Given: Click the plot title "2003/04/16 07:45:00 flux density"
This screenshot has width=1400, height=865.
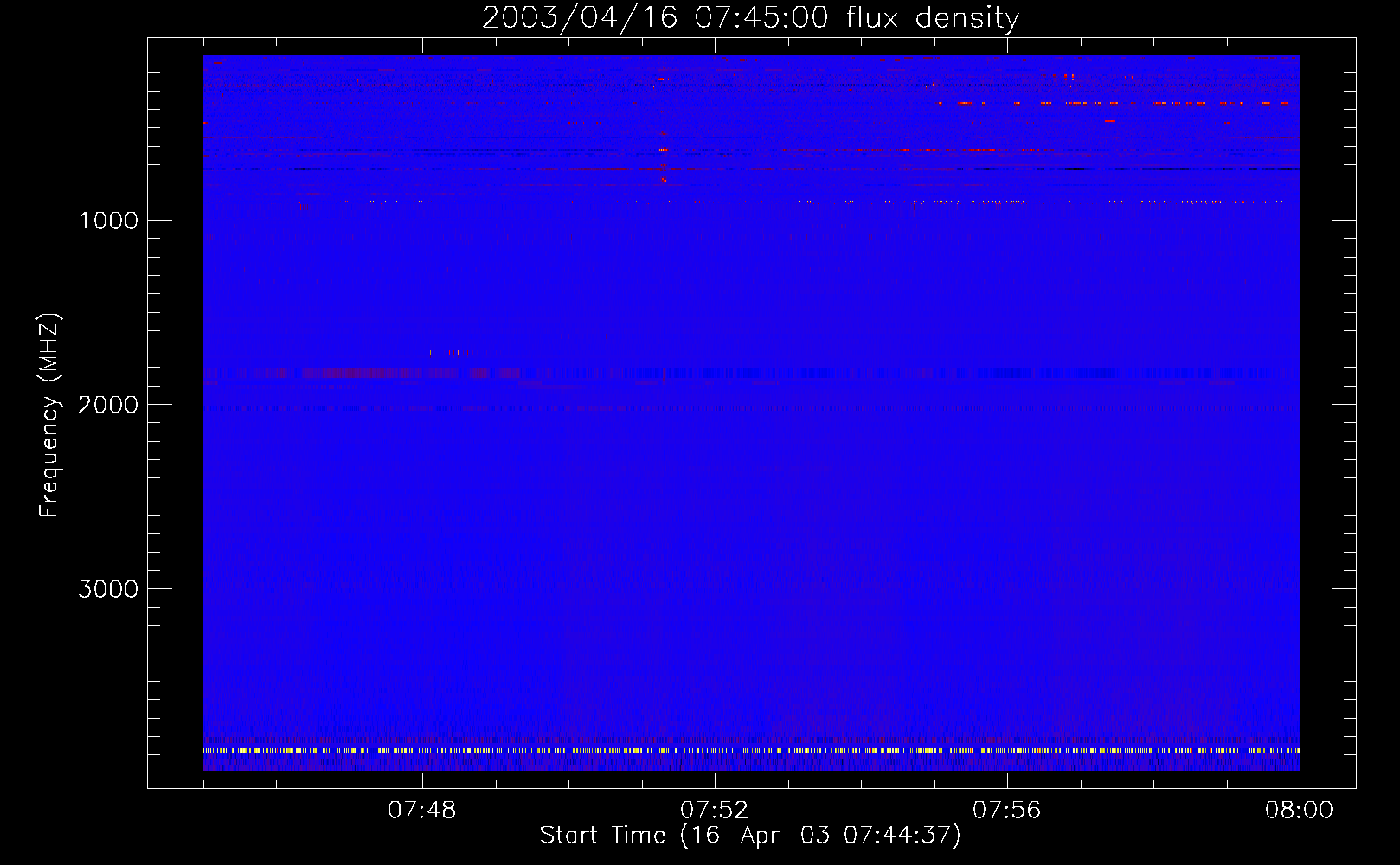Looking at the screenshot, I should click(750, 18).
